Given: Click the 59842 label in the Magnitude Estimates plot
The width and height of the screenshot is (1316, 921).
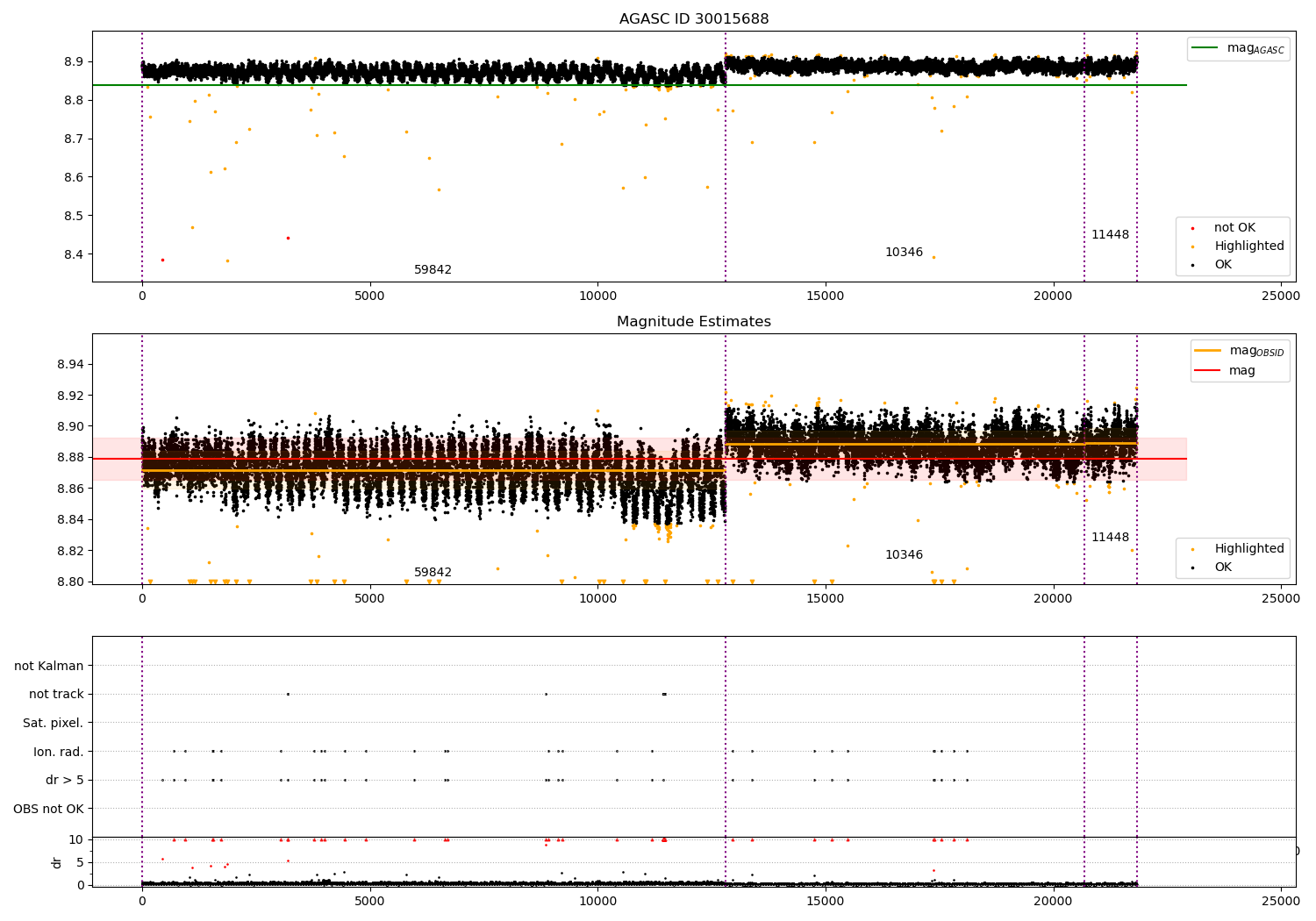Looking at the screenshot, I should pos(433,573).
